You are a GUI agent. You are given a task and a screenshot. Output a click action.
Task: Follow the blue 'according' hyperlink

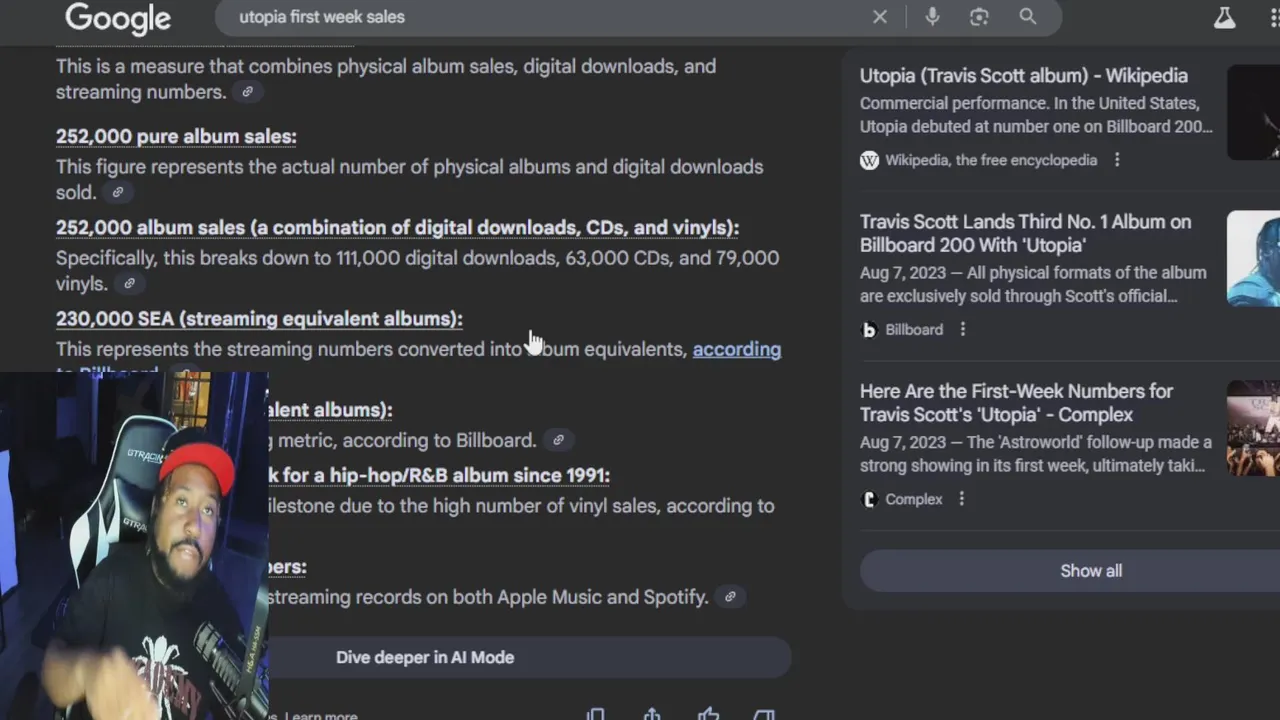coord(737,349)
